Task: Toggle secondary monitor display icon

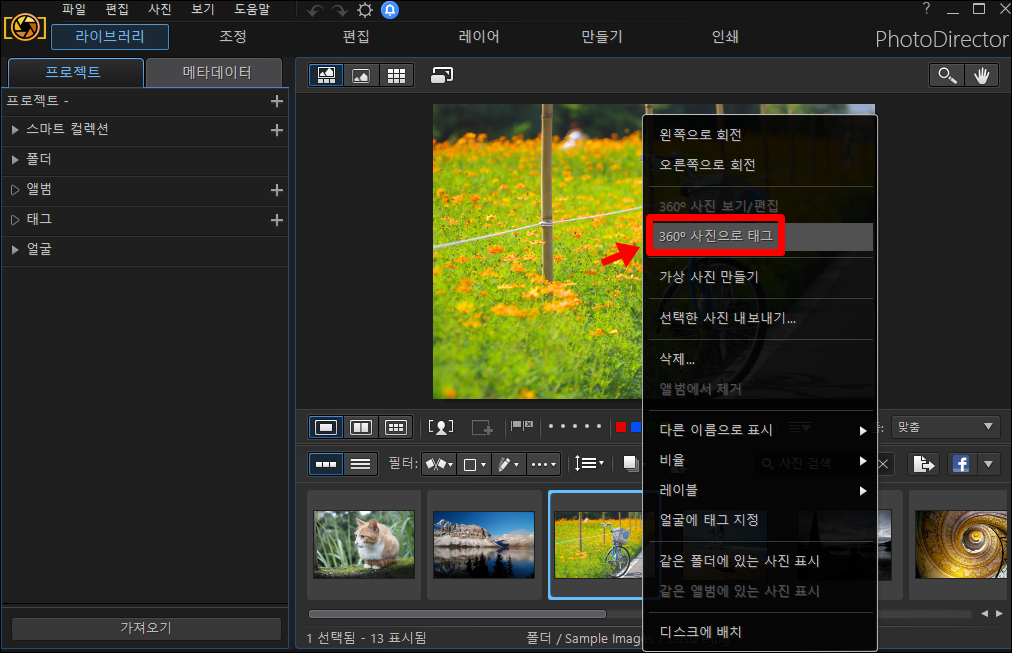Action: click(442, 75)
